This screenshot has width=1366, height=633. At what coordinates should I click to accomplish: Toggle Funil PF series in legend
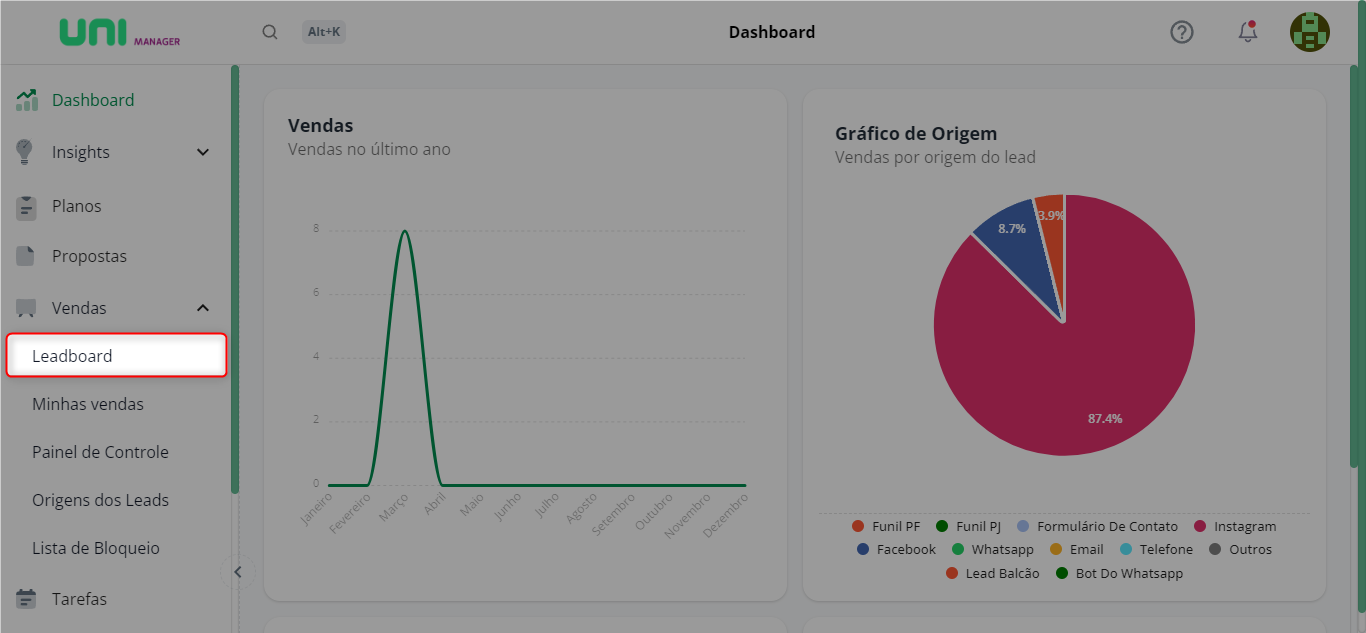pyautogui.click(x=886, y=526)
